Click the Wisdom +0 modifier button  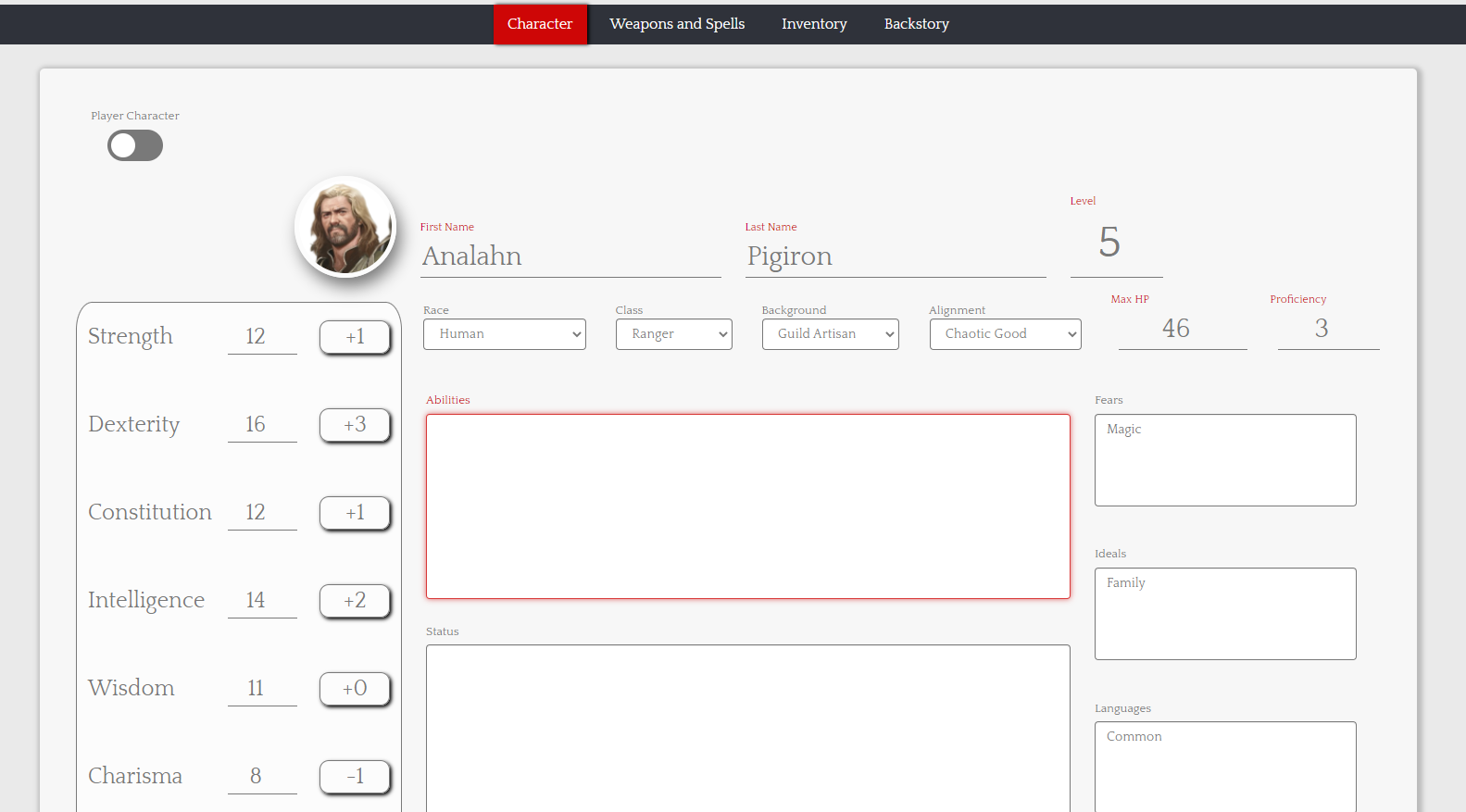point(355,689)
